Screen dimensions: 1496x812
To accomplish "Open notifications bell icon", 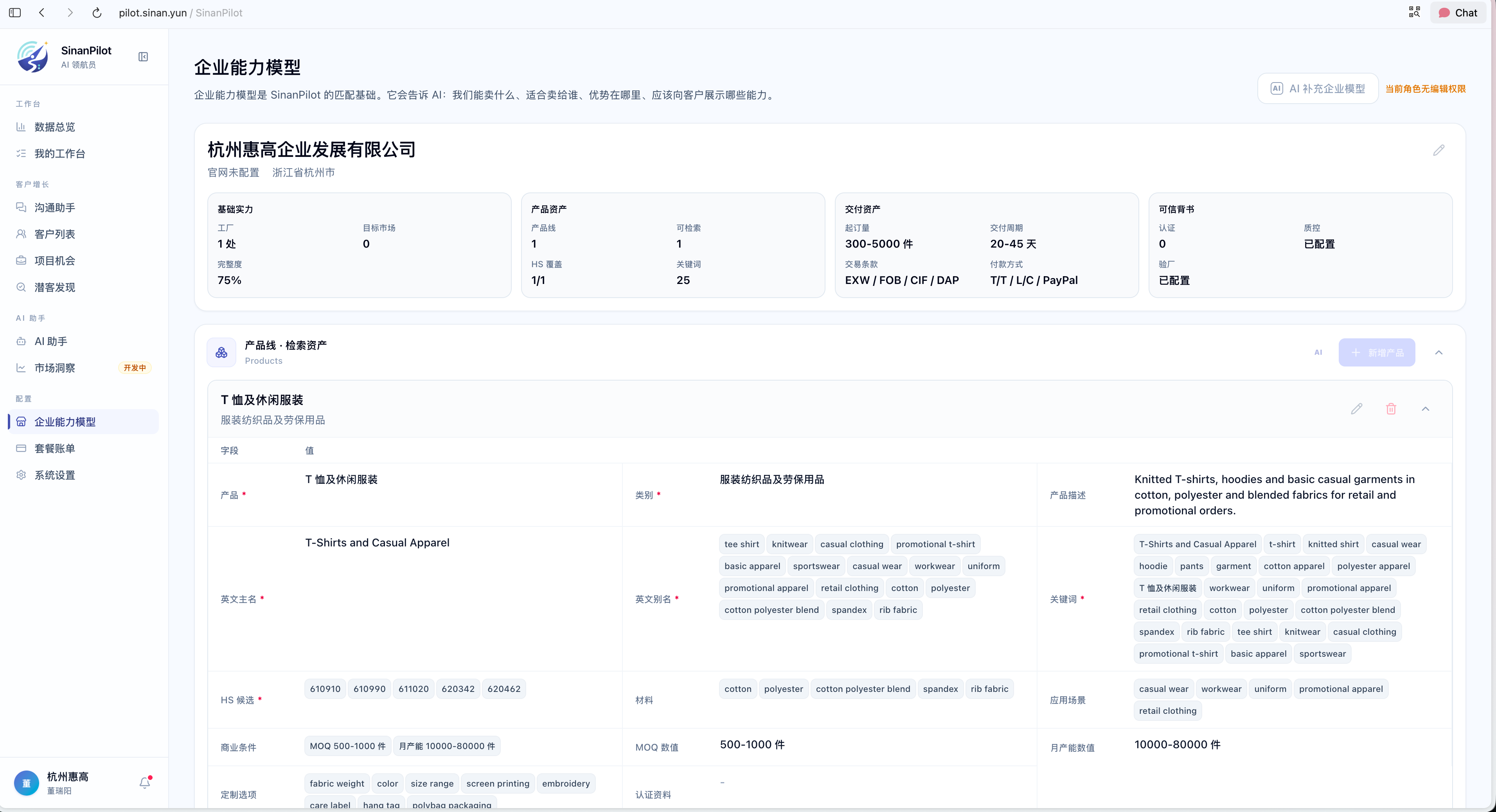I will coord(145,783).
